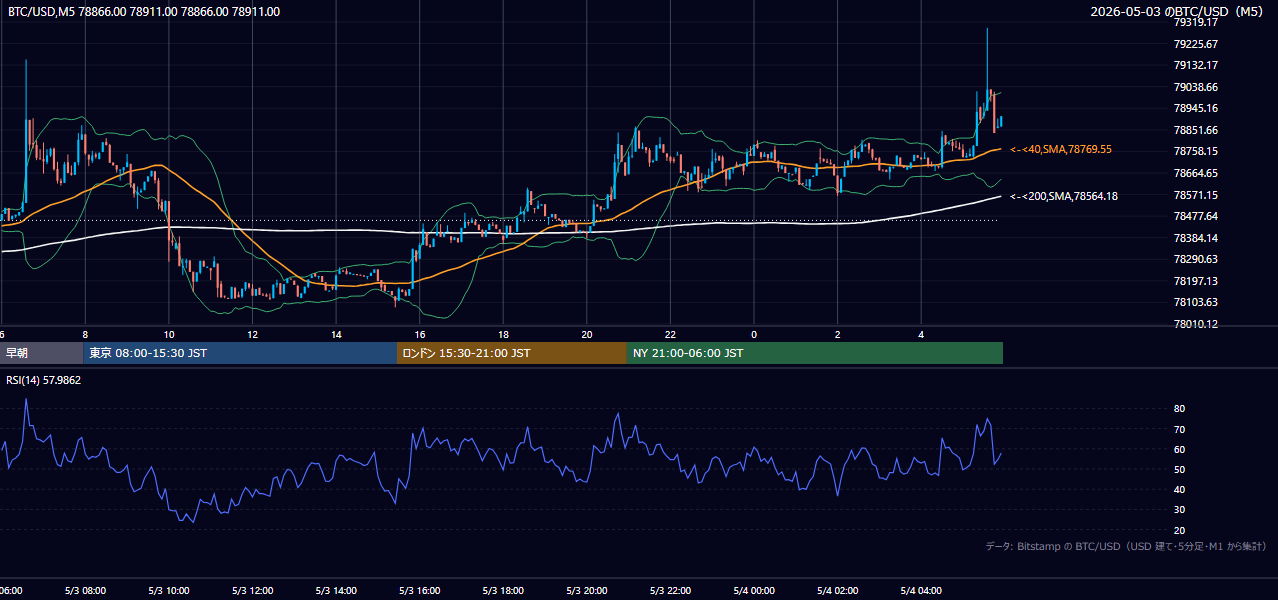
Task: Click the date axis label 5/3 08:00
Action: click(85, 591)
